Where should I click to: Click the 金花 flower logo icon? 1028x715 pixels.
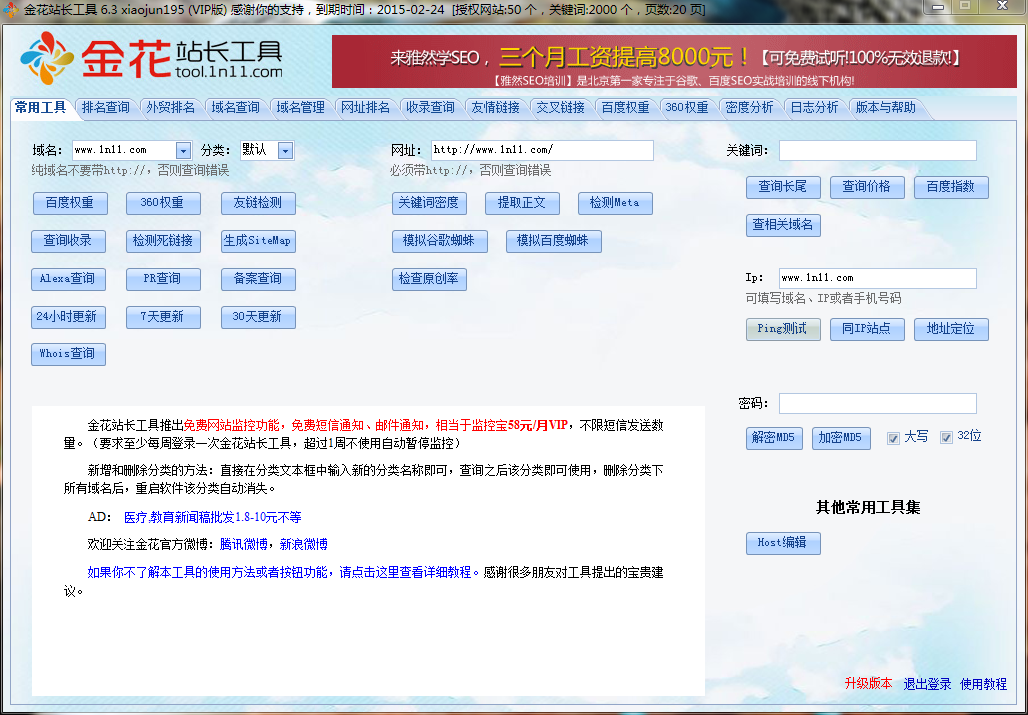(47, 58)
